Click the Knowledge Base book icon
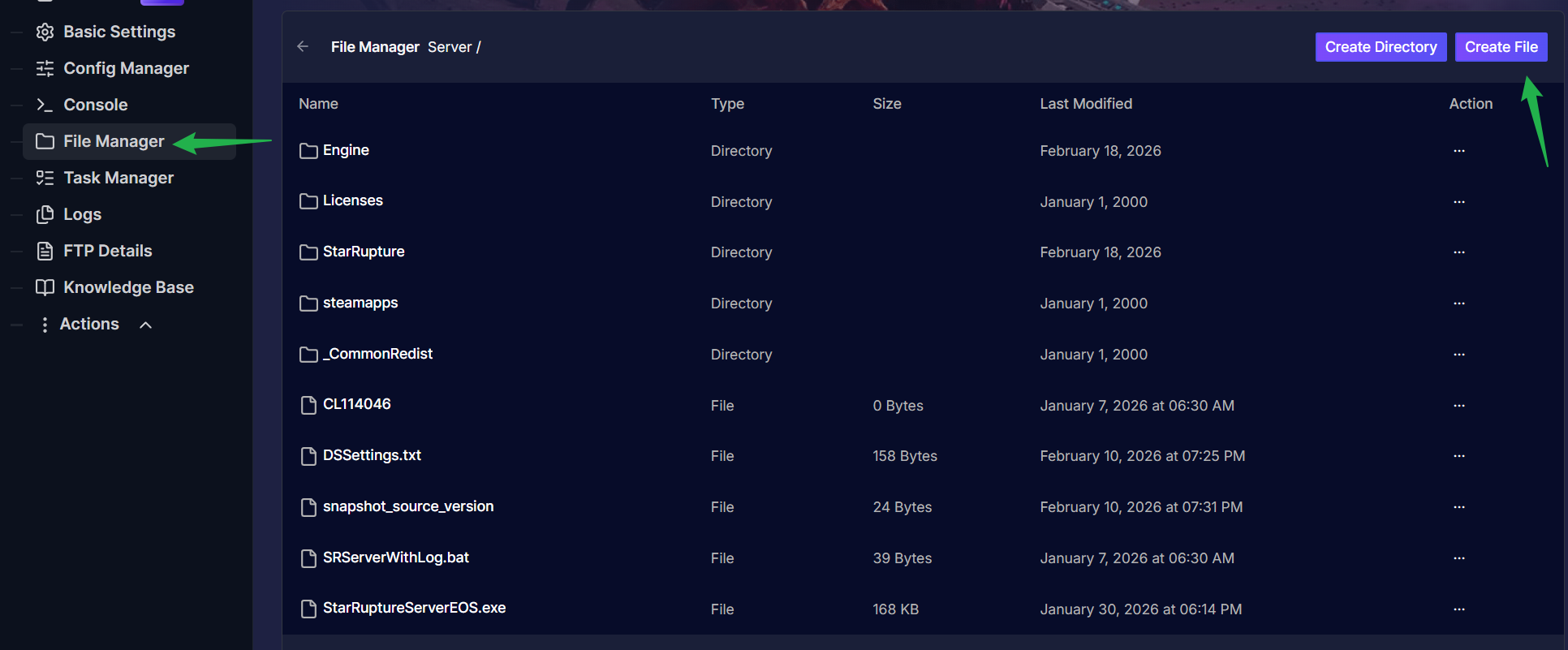 (x=45, y=287)
